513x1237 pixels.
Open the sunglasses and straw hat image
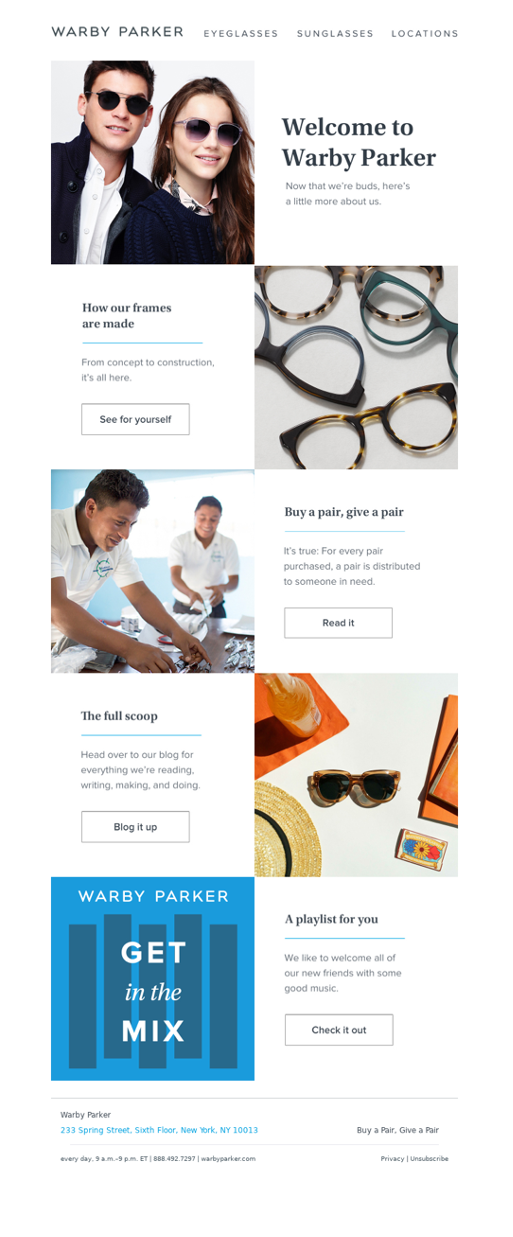pyautogui.click(x=356, y=775)
